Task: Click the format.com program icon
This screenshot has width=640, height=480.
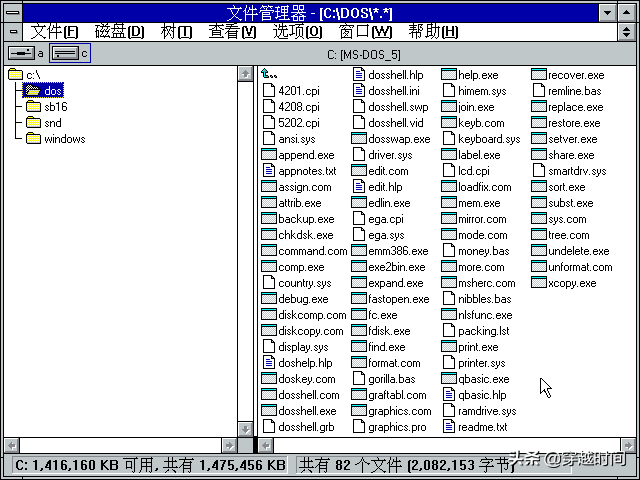Action: click(x=359, y=362)
